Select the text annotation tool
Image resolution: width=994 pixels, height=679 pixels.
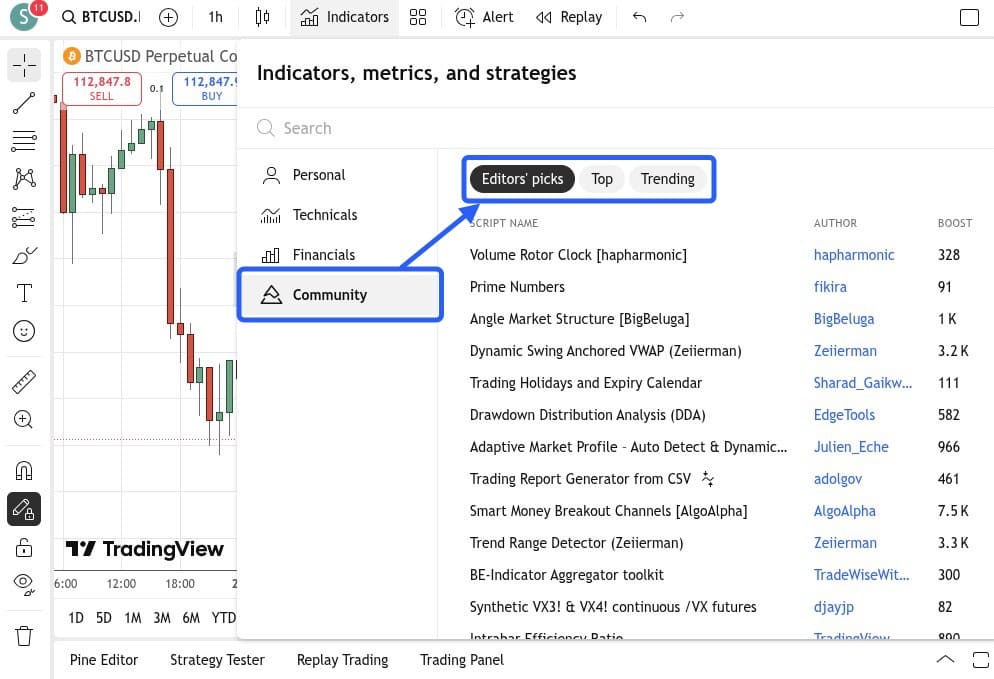coord(24,293)
